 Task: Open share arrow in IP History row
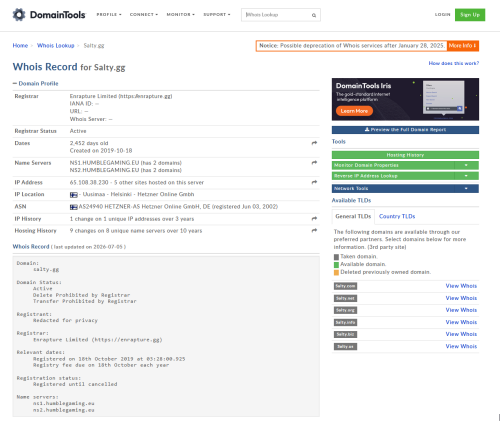(314, 219)
